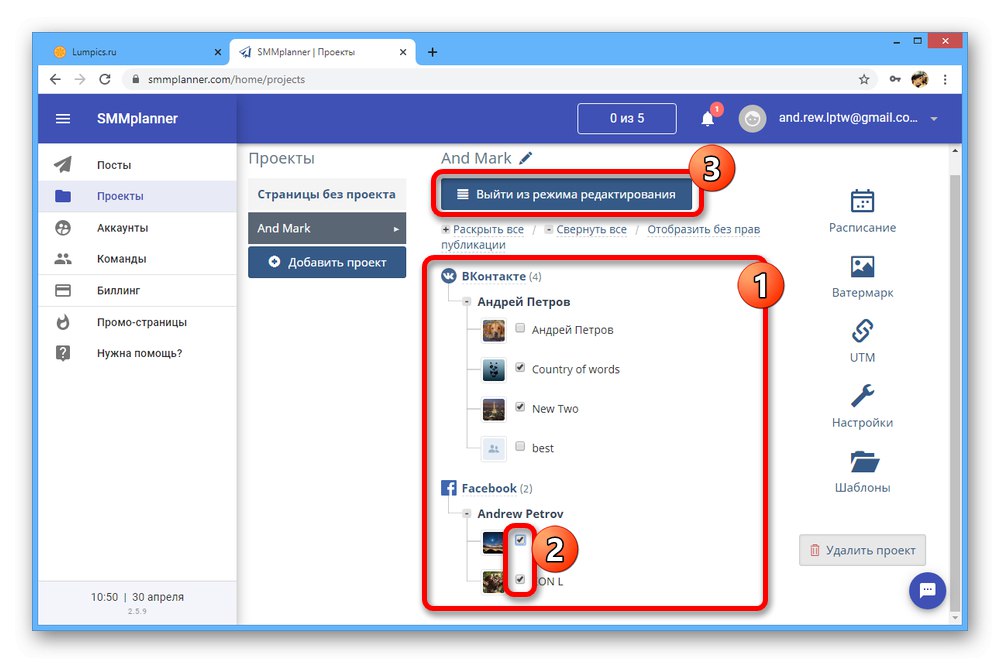This screenshot has width=1000, height=663.
Task: Open Команды in the sidebar
Action: 137,259
